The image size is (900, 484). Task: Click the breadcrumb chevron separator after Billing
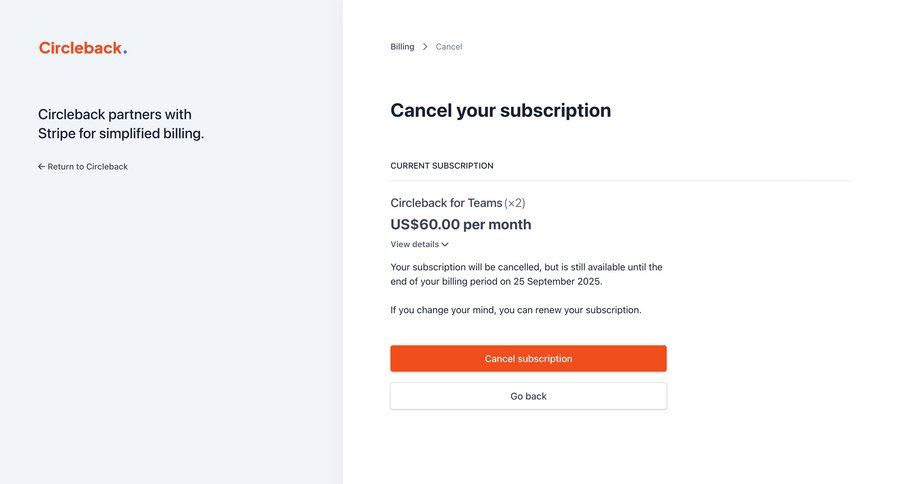click(425, 47)
